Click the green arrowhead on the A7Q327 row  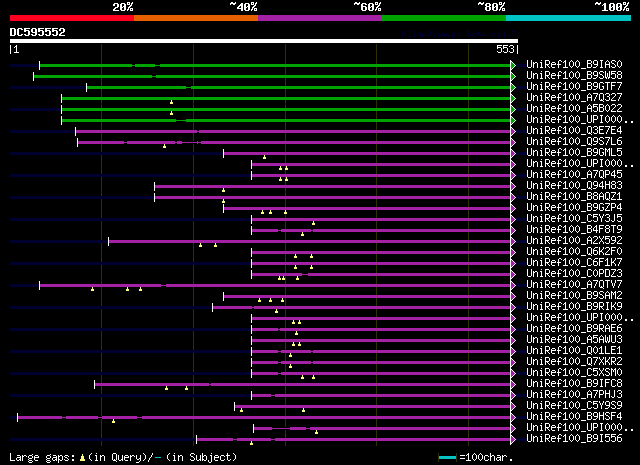pos(513,98)
